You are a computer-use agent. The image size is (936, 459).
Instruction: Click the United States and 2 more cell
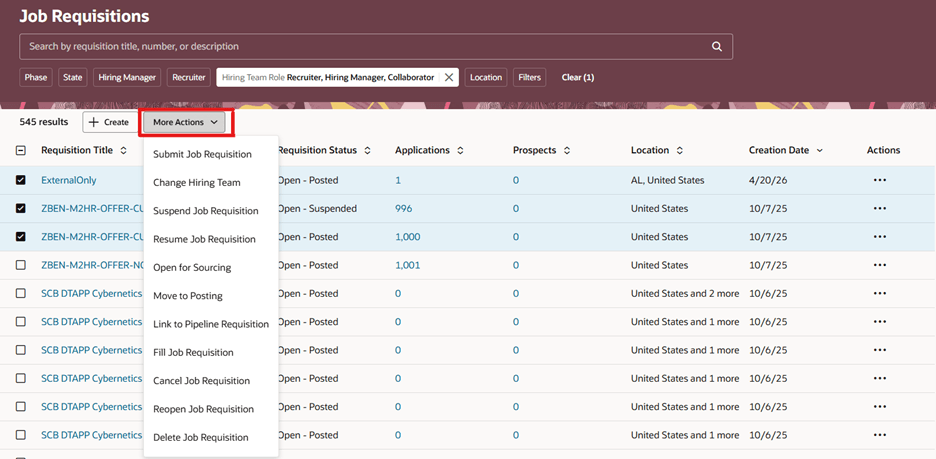[685, 294]
